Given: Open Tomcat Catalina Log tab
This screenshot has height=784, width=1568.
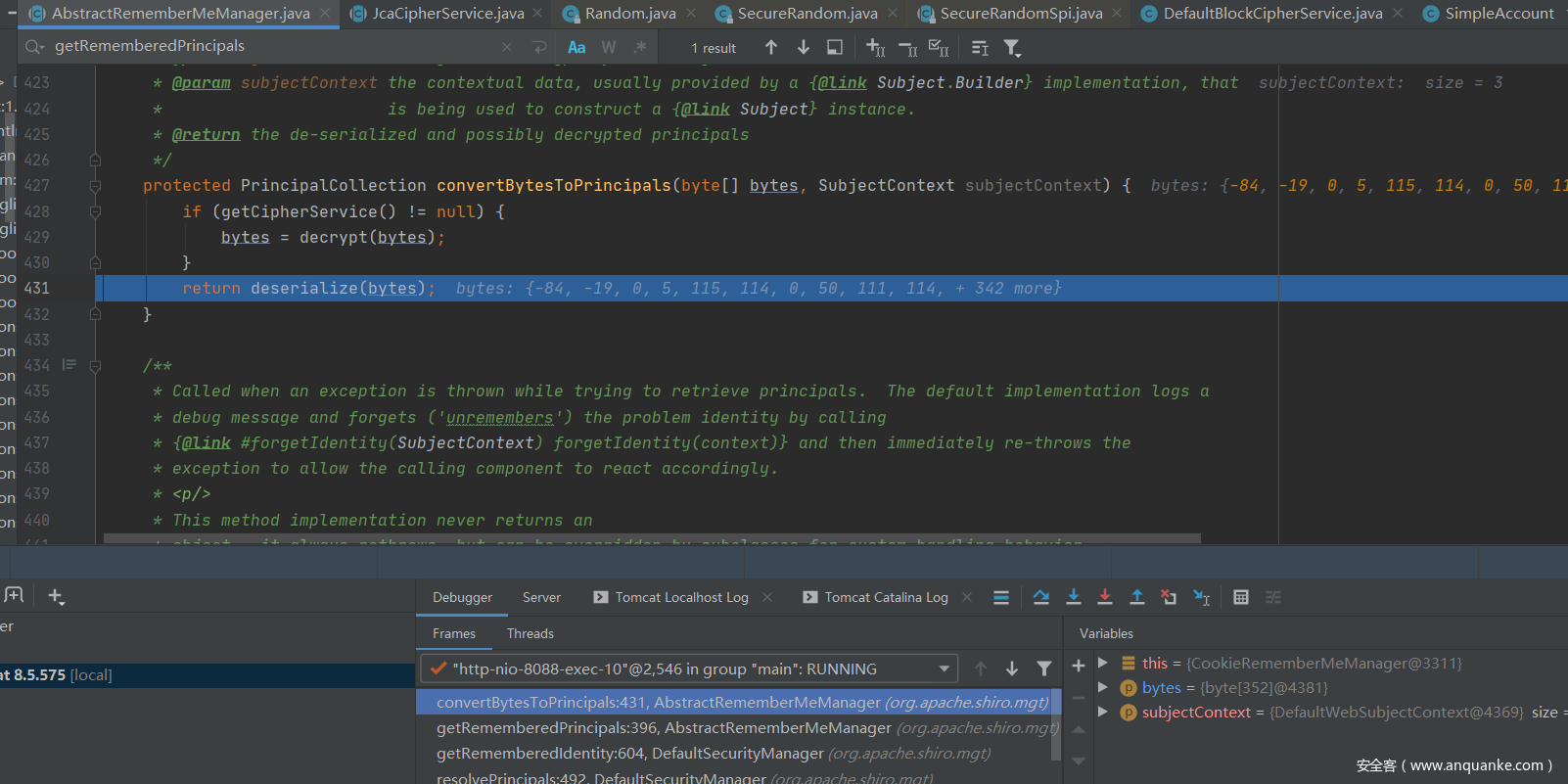Looking at the screenshot, I should [x=885, y=598].
